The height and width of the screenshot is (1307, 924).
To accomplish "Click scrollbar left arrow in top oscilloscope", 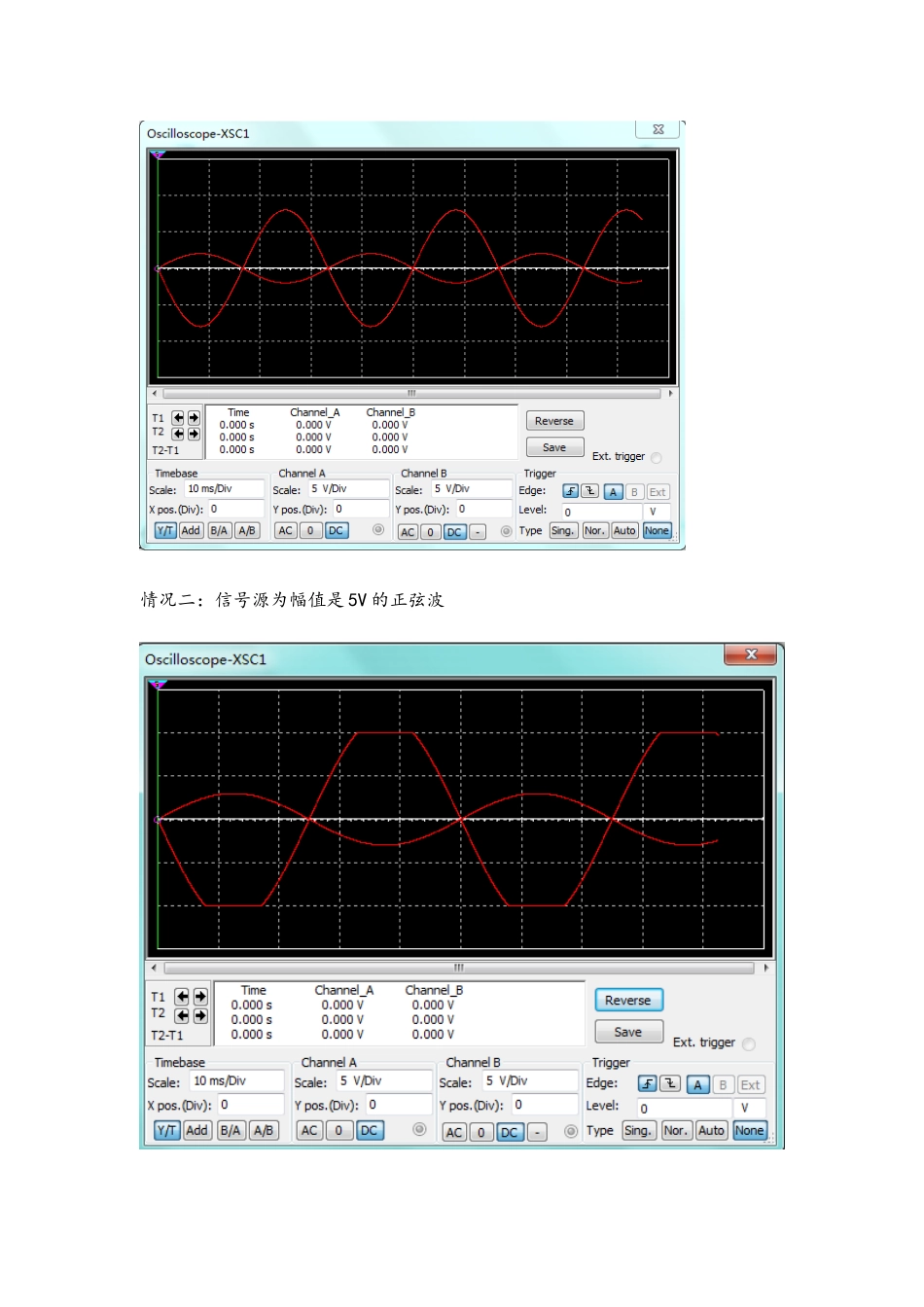I will tap(154, 394).
